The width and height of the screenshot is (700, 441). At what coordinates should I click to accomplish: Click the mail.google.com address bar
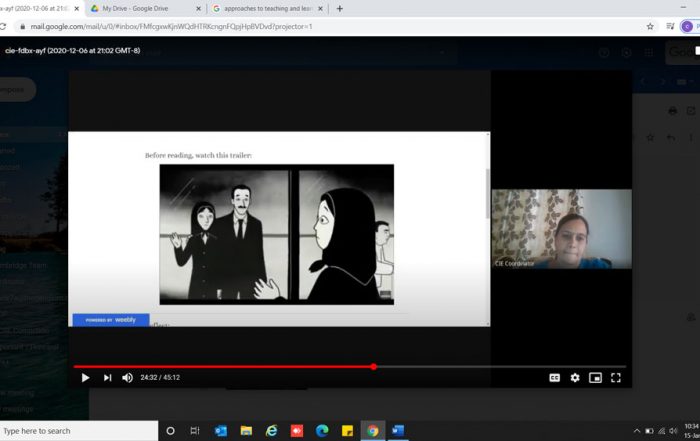tap(330, 26)
